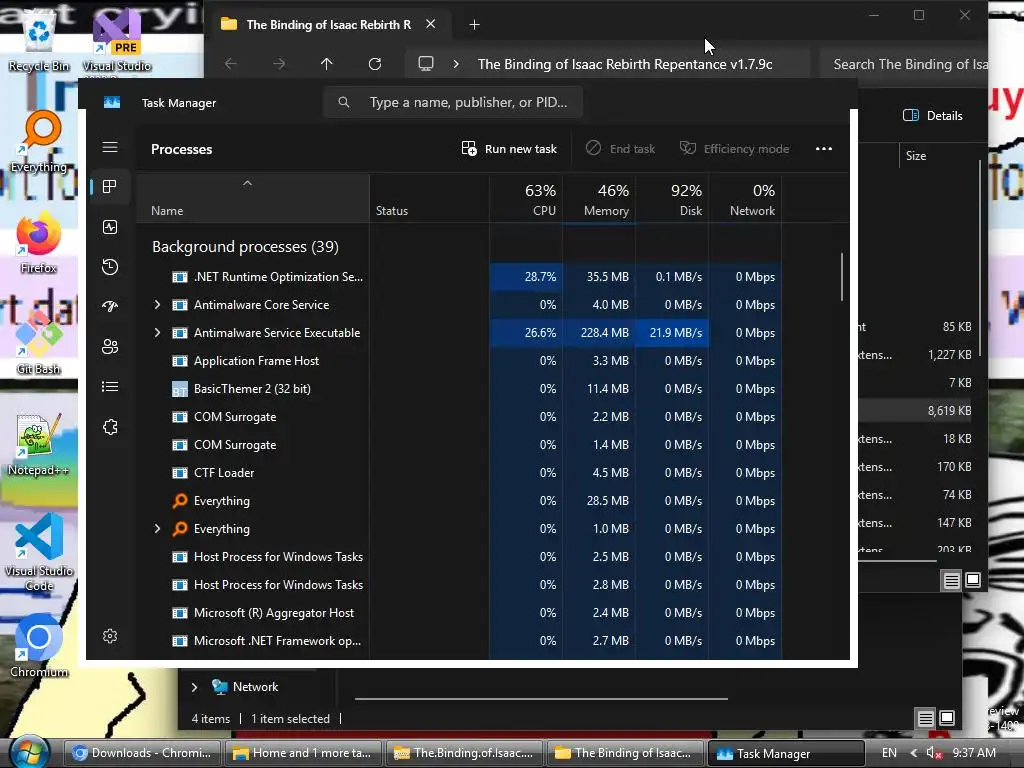Select Microsoft .NET Framework optimization process
The width and height of the screenshot is (1024, 768).
pos(460,641)
